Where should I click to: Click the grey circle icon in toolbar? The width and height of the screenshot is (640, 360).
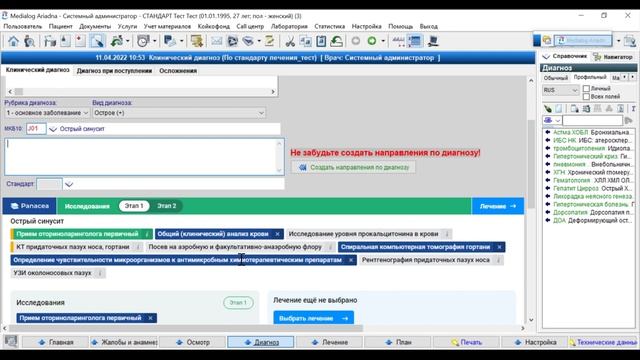[x=356, y=41]
